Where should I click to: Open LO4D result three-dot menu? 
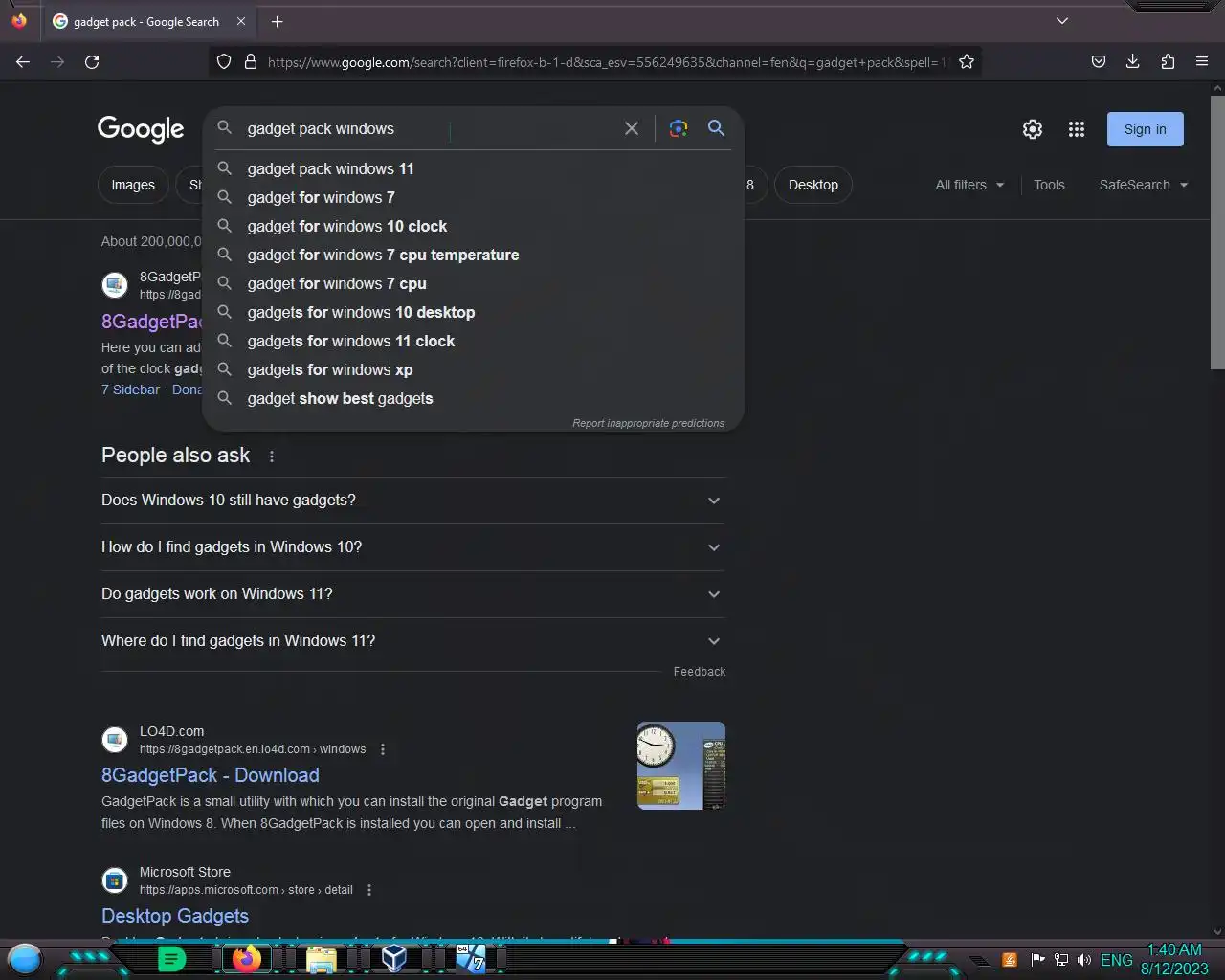tap(383, 749)
